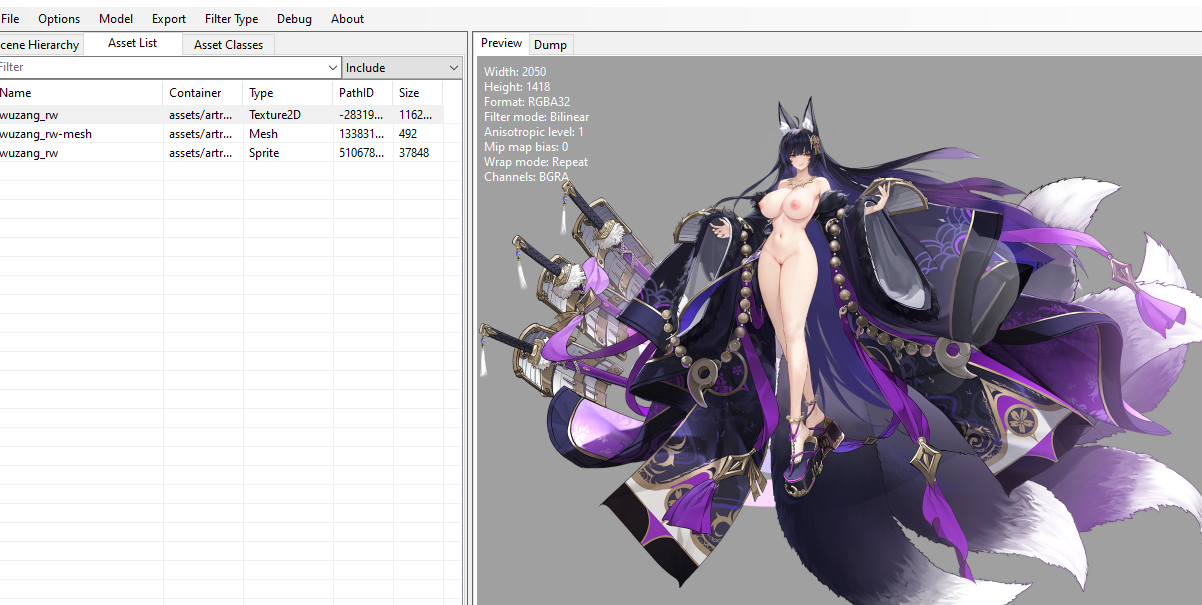This screenshot has width=1202, height=605.
Task: Focus the Filter text field
Action: tap(162, 68)
